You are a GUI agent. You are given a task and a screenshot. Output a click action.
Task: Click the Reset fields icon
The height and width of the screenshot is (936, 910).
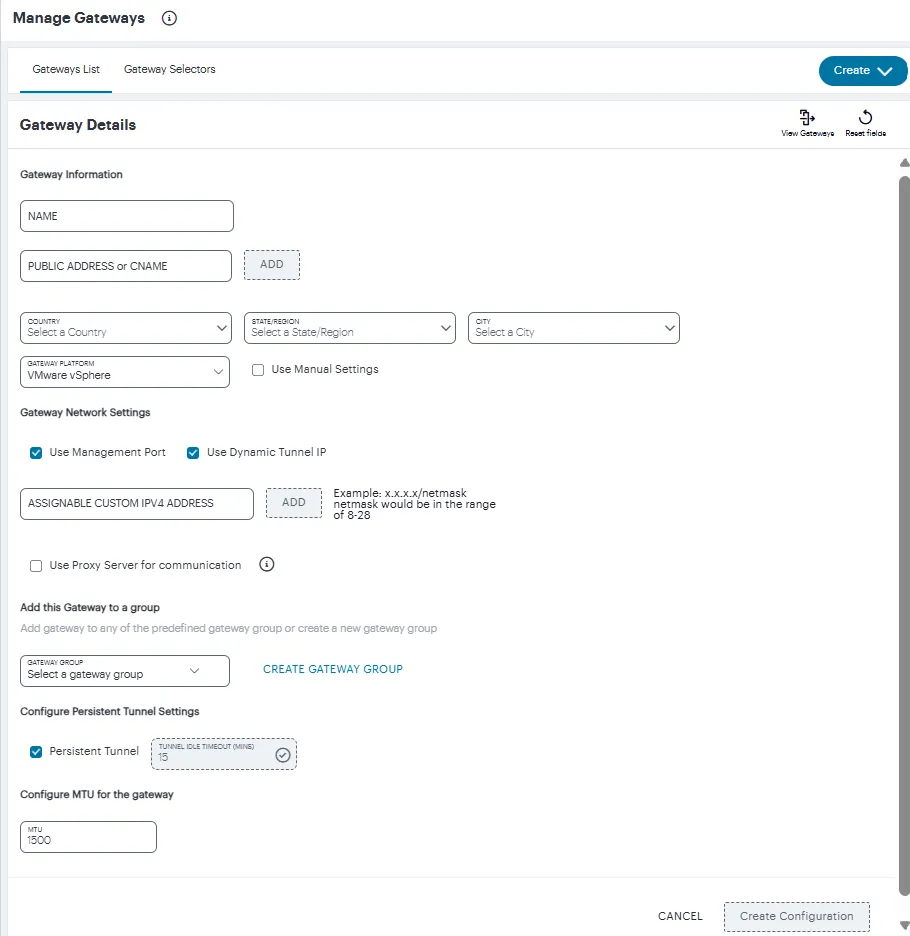click(865, 117)
